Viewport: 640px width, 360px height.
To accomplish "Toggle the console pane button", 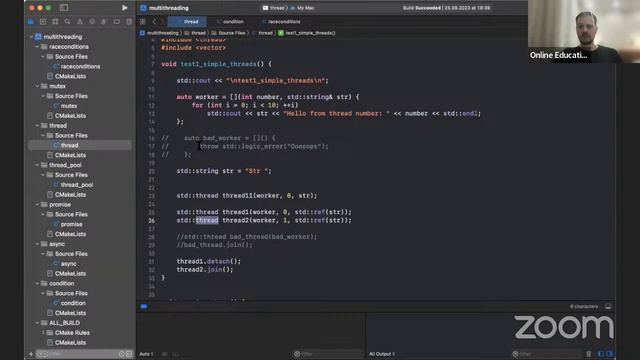I will point(609,354).
